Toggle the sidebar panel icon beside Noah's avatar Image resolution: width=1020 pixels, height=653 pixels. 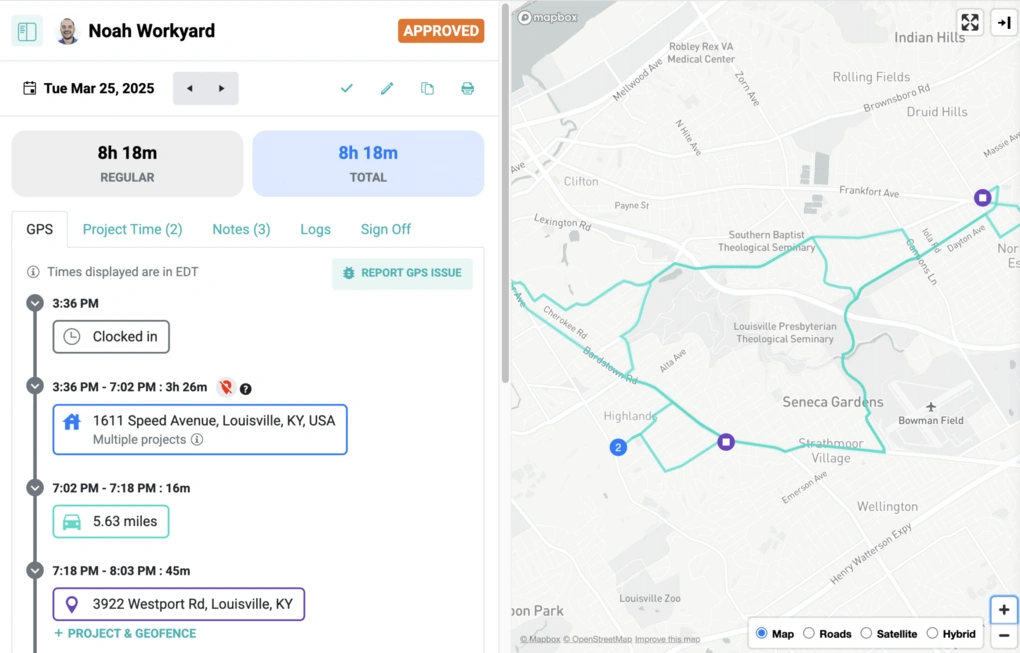click(x=27, y=31)
